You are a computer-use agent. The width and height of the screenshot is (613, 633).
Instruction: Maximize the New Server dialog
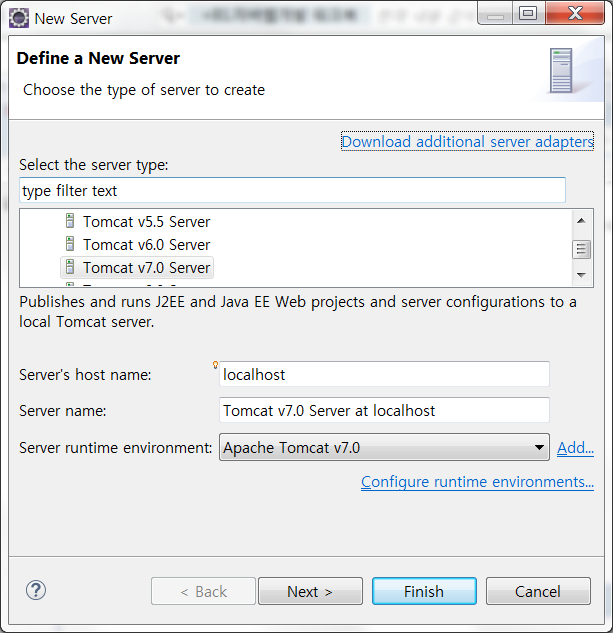[528, 13]
